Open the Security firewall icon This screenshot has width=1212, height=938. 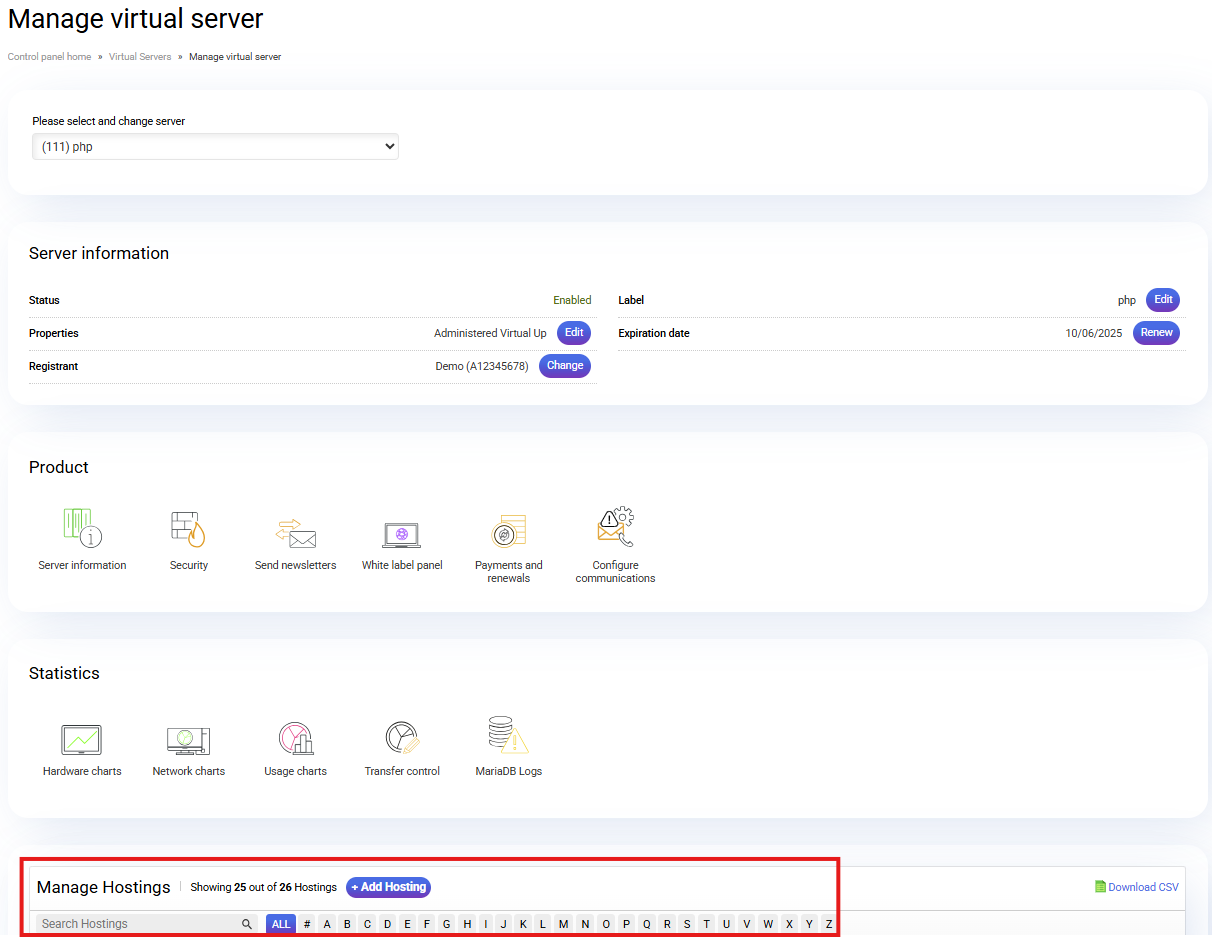[188, 529]
